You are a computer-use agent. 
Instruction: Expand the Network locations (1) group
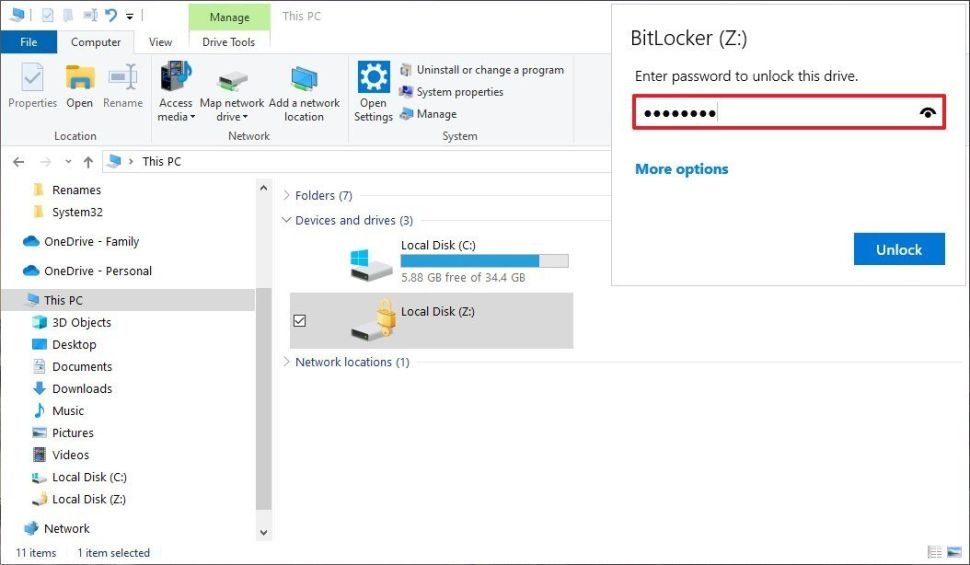pos(286,362)
